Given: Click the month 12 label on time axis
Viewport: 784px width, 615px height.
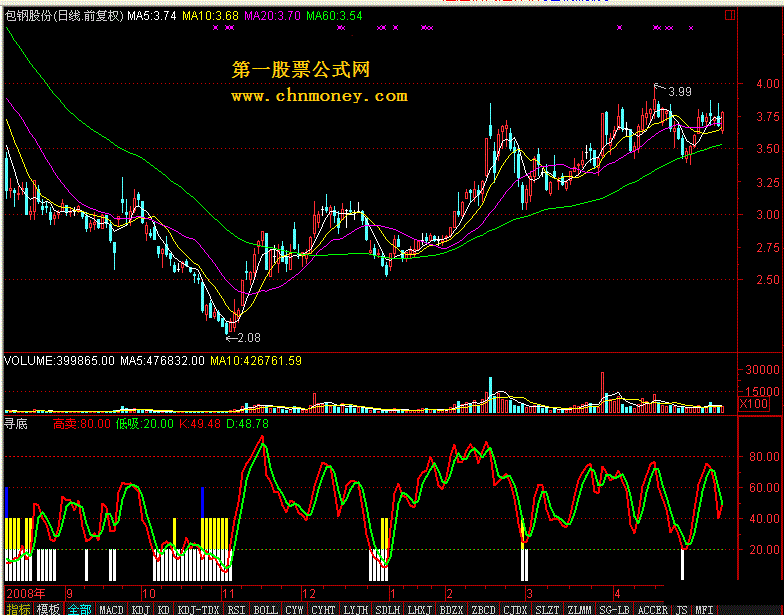Looking at the screenshot, I should tap(309, 594).
